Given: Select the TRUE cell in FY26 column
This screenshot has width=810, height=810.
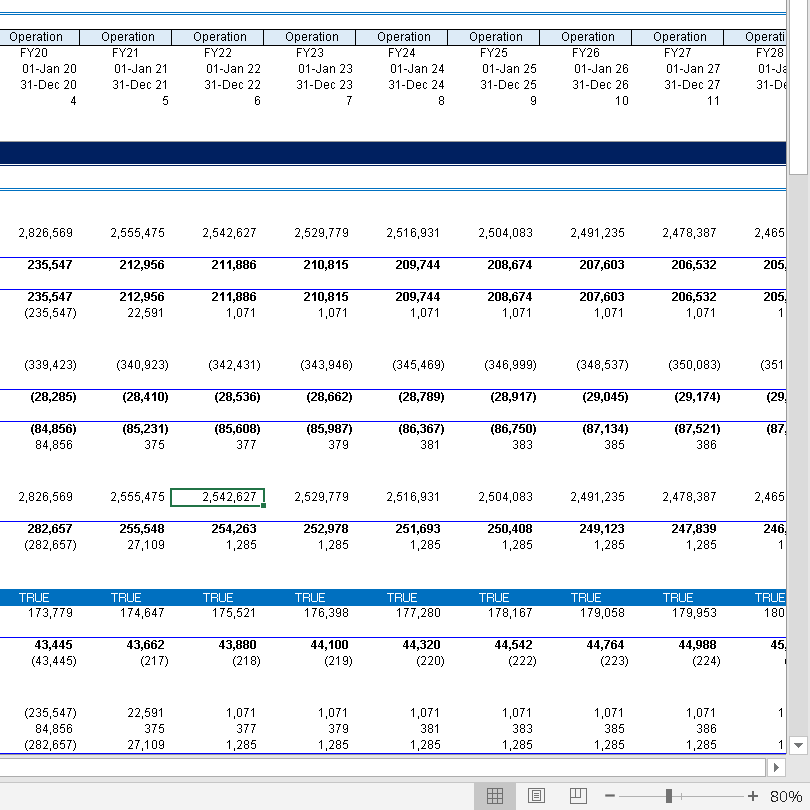Looking at the screenshot, I should coord(586,598).
